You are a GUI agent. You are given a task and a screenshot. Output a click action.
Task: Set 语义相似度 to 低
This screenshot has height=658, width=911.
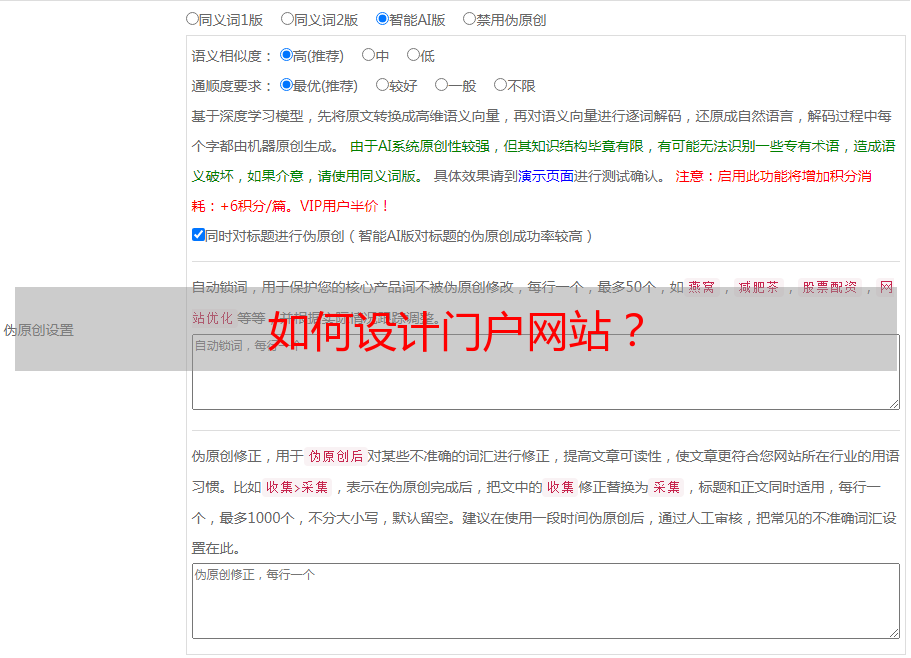click(x=413, y=55)
